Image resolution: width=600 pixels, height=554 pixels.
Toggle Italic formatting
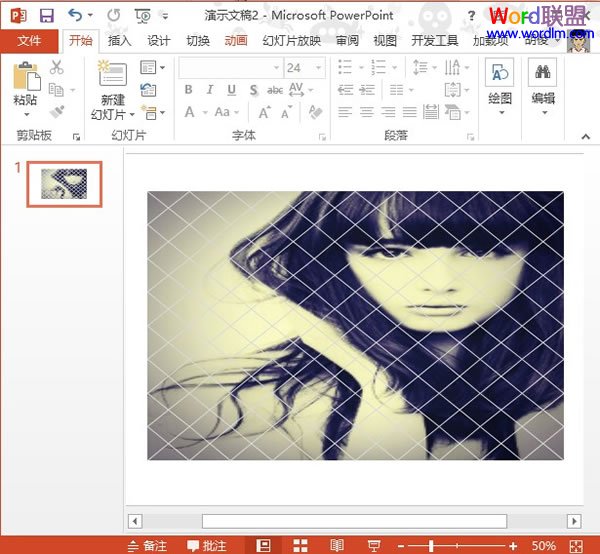click(x=210, y=90)
